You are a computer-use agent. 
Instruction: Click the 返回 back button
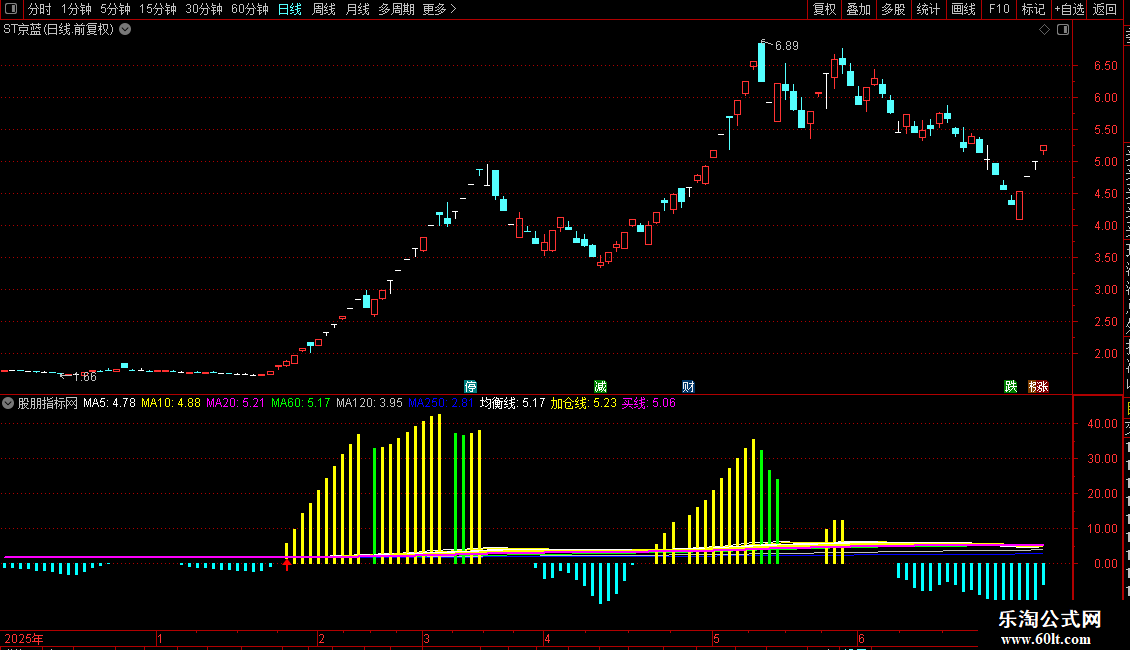tap(1104, 9)
